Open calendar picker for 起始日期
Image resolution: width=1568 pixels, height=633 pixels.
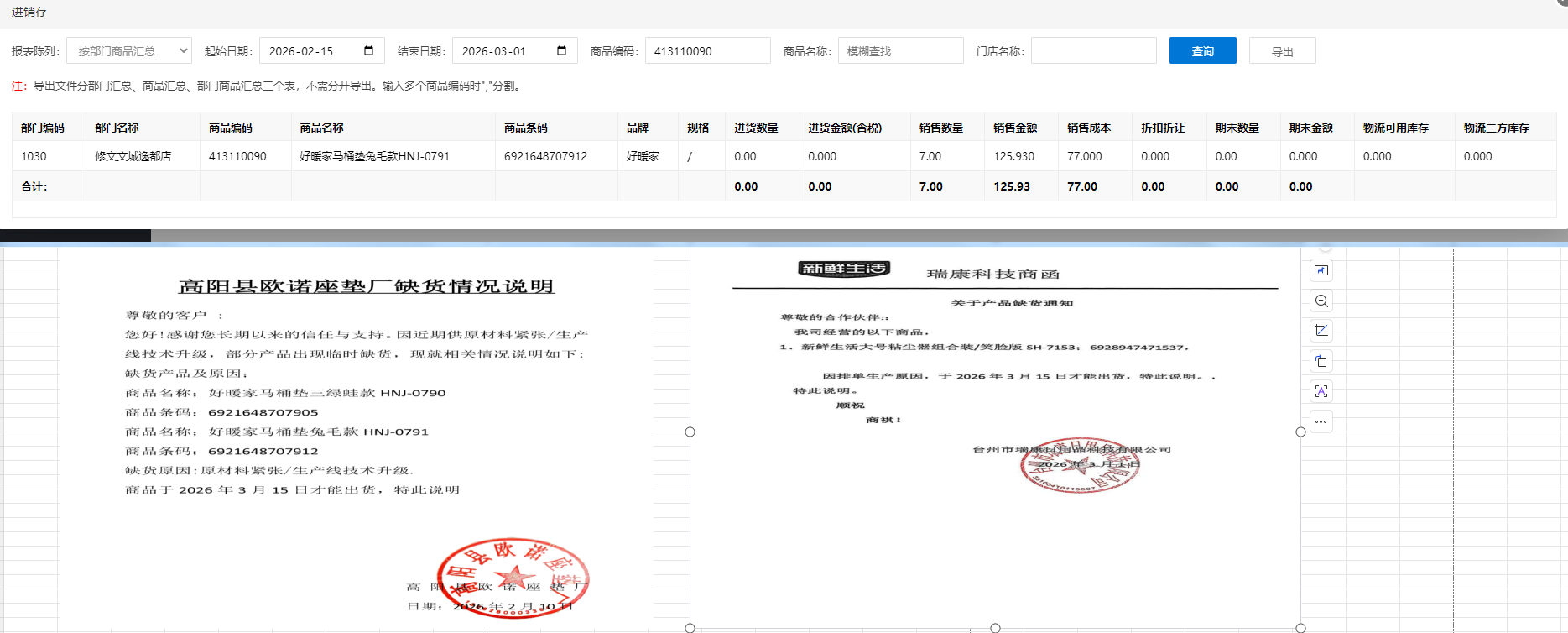368,51
